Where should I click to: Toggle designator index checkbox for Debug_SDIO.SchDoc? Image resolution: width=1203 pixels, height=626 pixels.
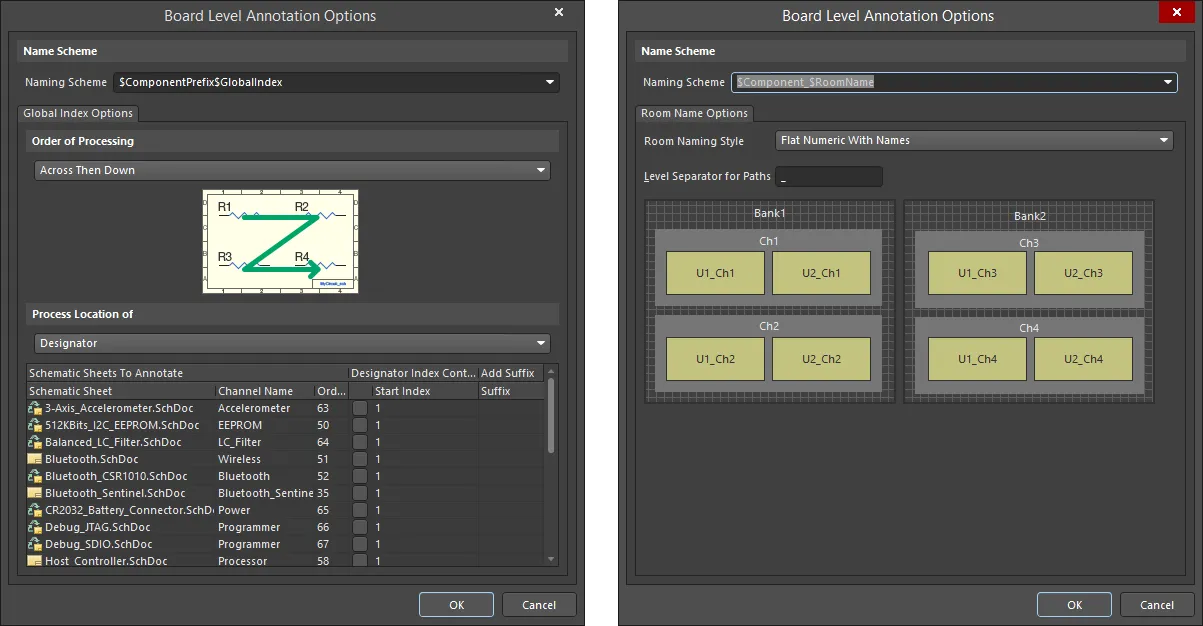(360, 544)
